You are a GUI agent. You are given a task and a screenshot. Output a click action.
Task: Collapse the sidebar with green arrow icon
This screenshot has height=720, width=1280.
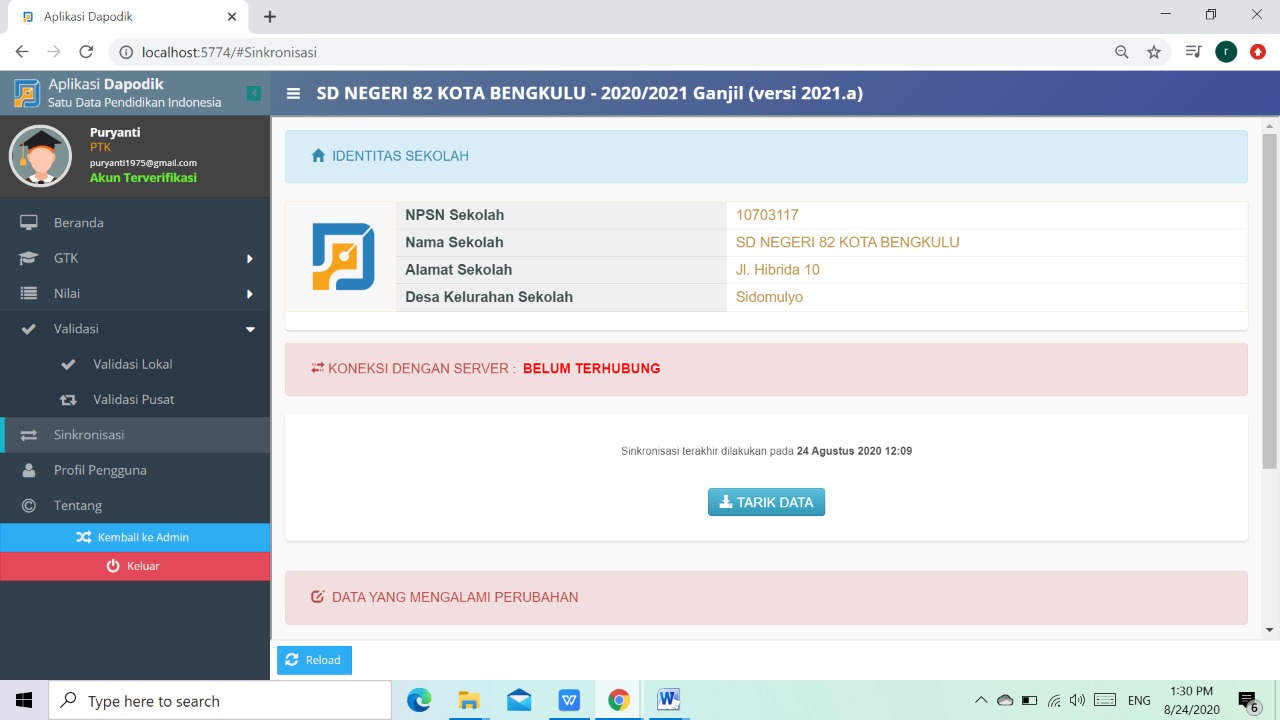[254, 93]
